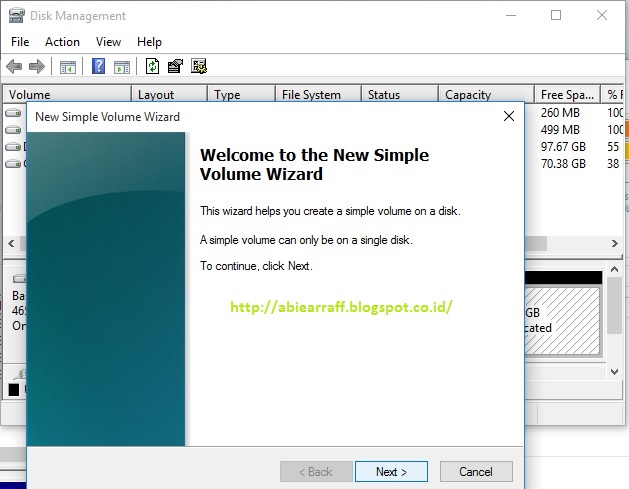This screenshot has width=629, height=489.
Task: Click Cancel in the wizard
Action: [x=476, y=471]
